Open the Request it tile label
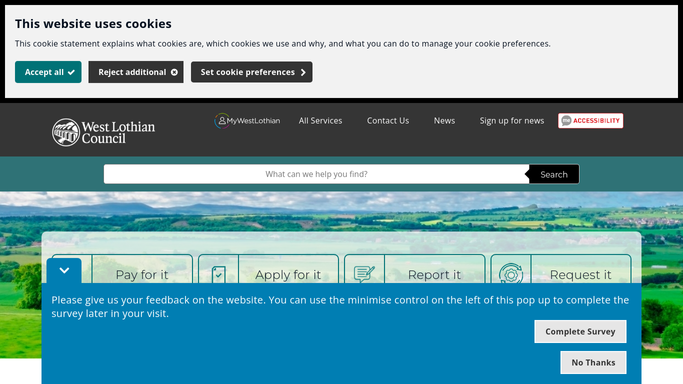The height and width of the screenshot is (384, 683). 580,275
